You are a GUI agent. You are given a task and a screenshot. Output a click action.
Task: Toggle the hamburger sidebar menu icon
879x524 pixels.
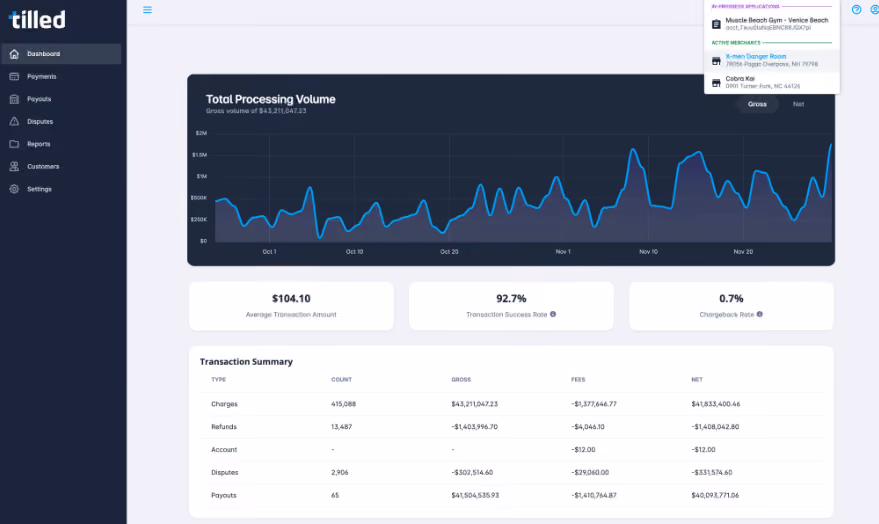tap(147, 10)
